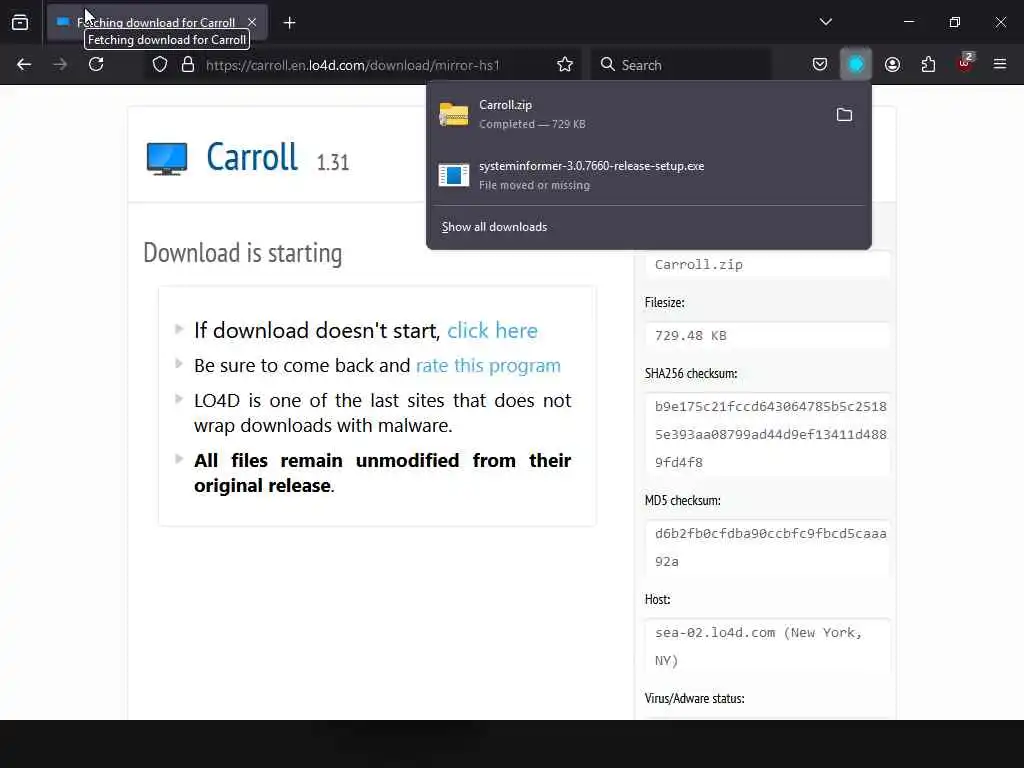Click the Carroll monitor logo icon
The width and height of the screenshot is (1024, 768).
[x=167, y=159]
